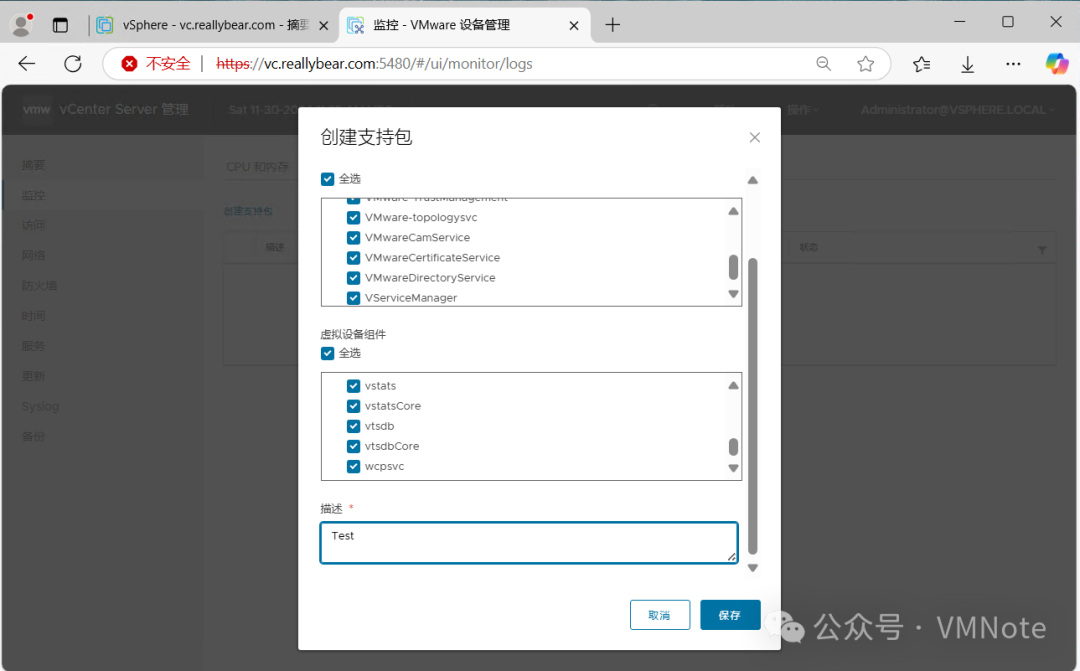
Task: Toggle the first 全选 checkbox
Action: coord(328,179)
